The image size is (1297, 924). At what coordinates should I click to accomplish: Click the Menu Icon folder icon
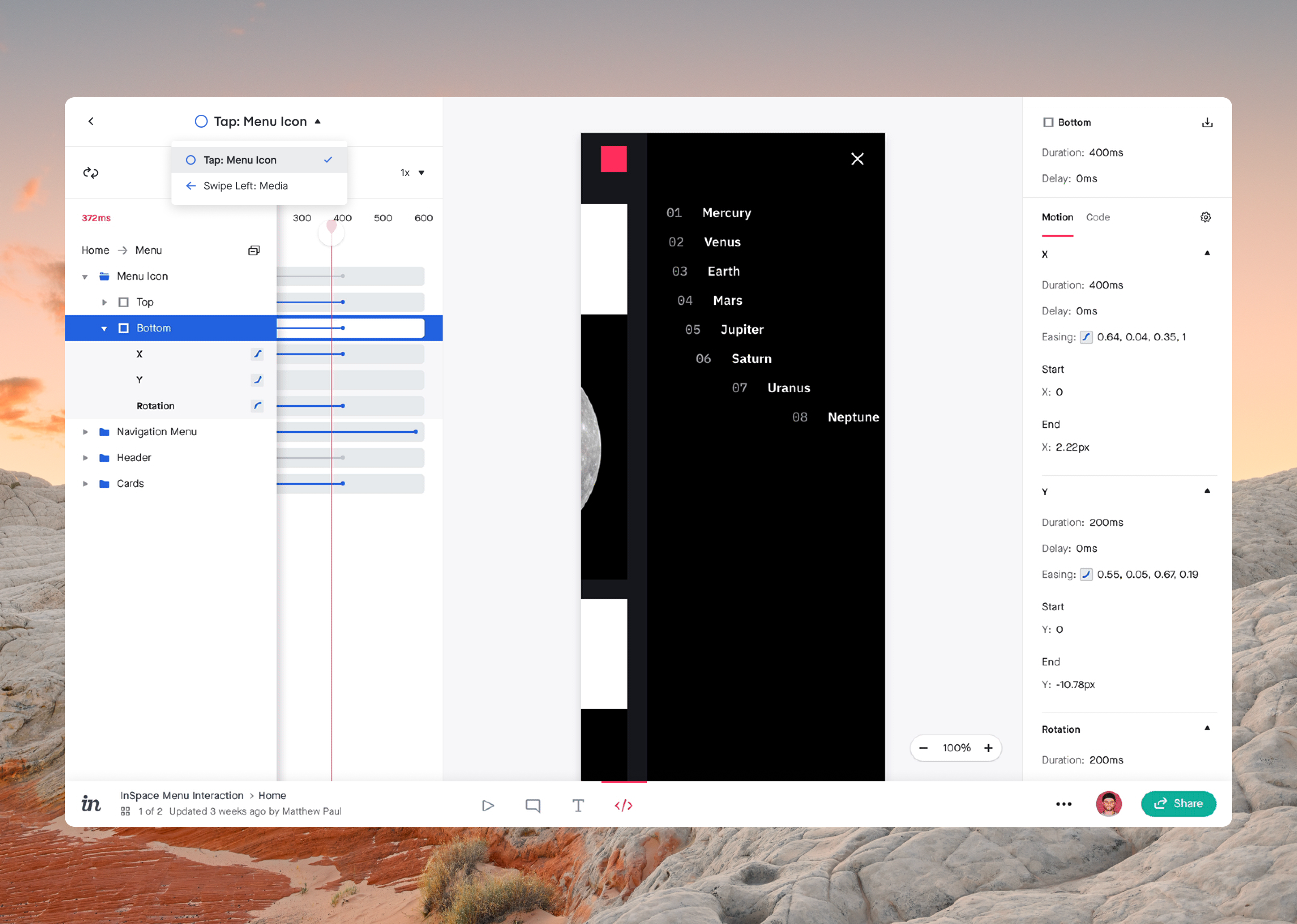[104, 276]
